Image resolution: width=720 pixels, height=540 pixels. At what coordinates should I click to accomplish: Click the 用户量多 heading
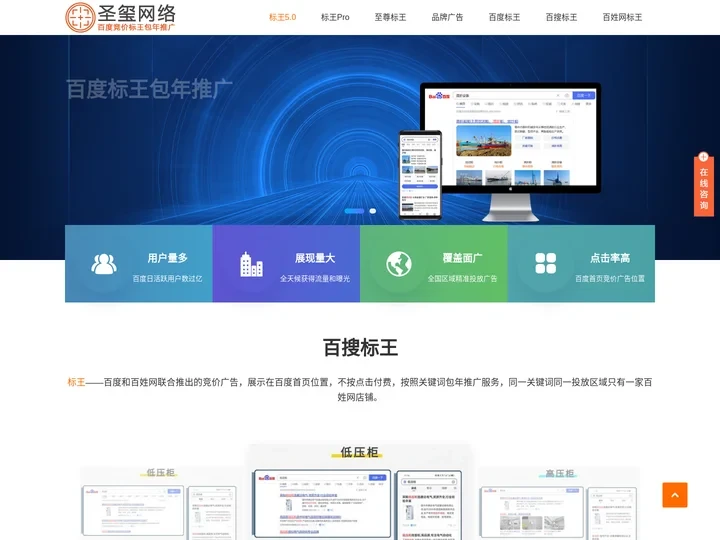(x=168, y=258)
